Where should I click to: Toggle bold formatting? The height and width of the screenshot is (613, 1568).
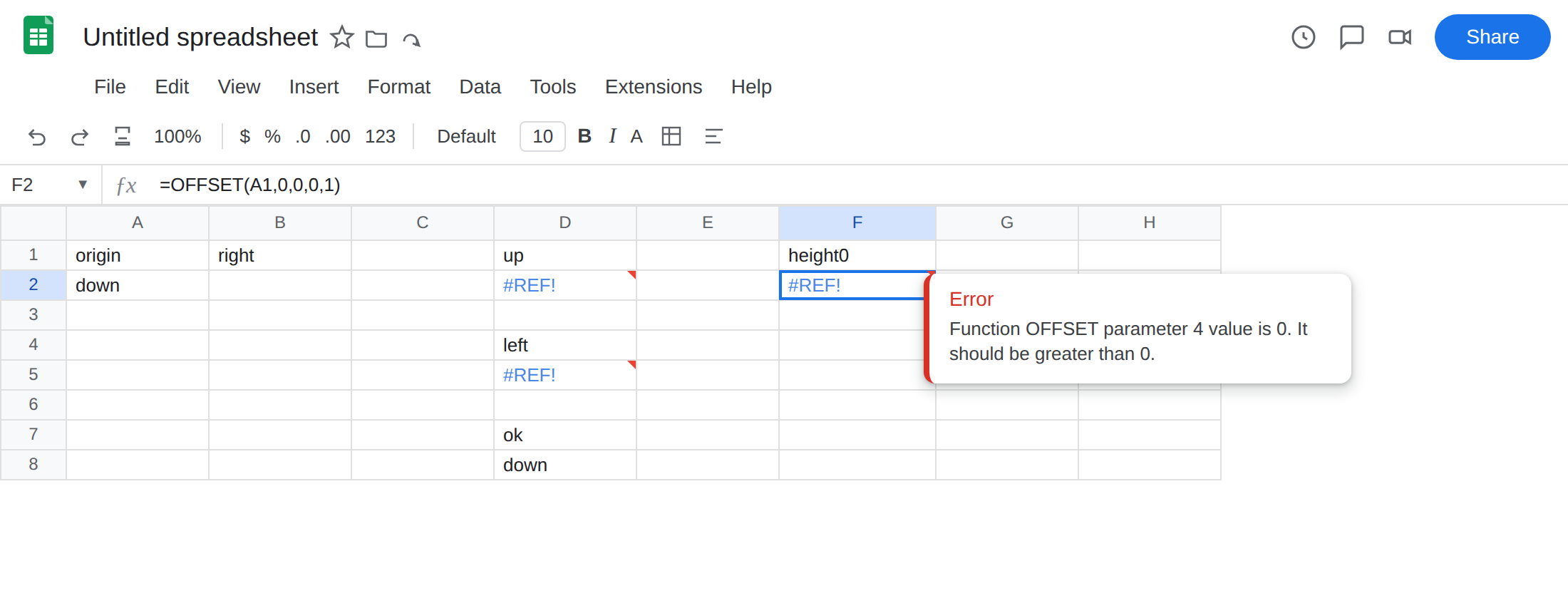point(584,136)
